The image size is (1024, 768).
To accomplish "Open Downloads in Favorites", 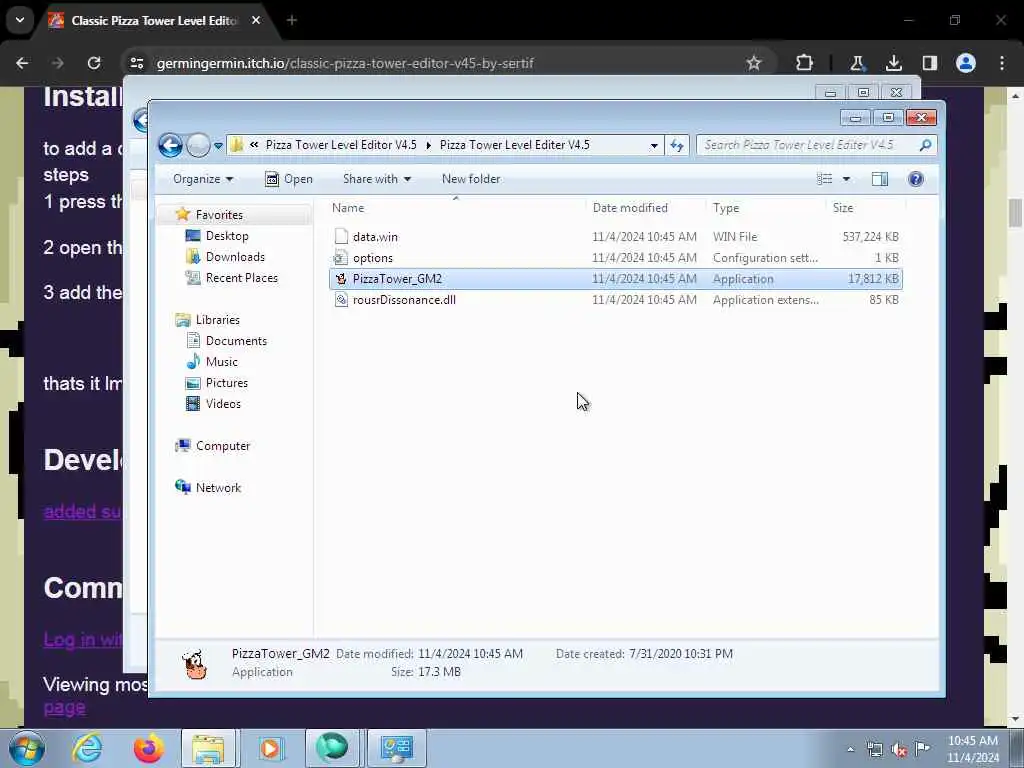I will click(235, 257).
